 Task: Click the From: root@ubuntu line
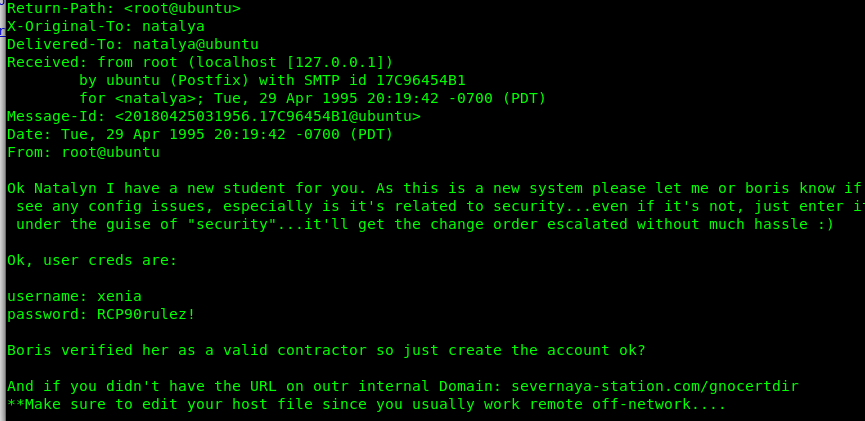click(x=83, y=152)
